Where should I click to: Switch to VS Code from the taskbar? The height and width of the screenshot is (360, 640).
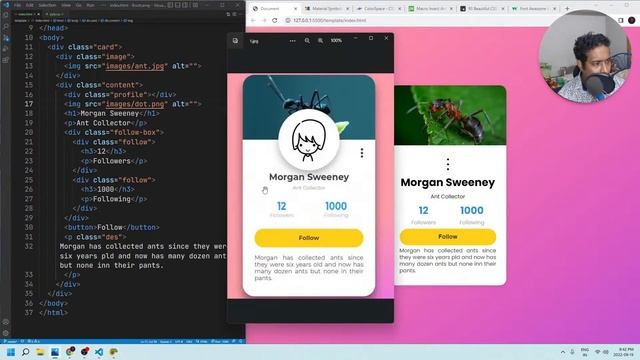(x=99, y=352)
